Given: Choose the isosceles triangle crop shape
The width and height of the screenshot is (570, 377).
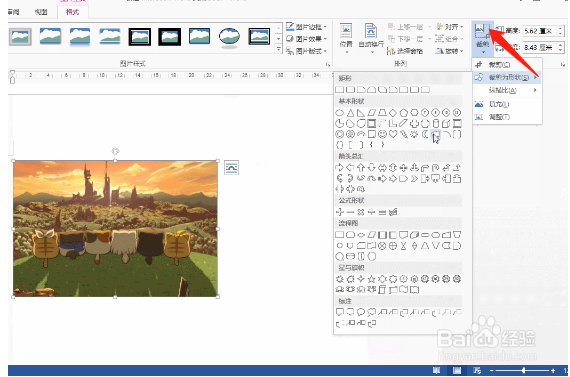Looking at the screenshot, I should [x=350, y=113].
